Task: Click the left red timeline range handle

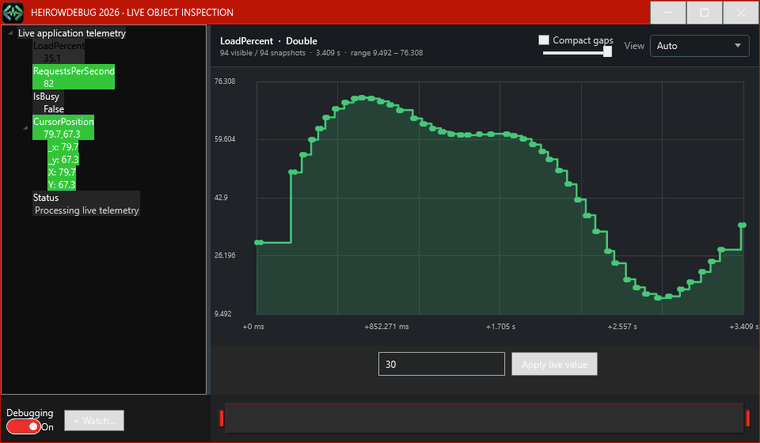Action: point(222,418)
